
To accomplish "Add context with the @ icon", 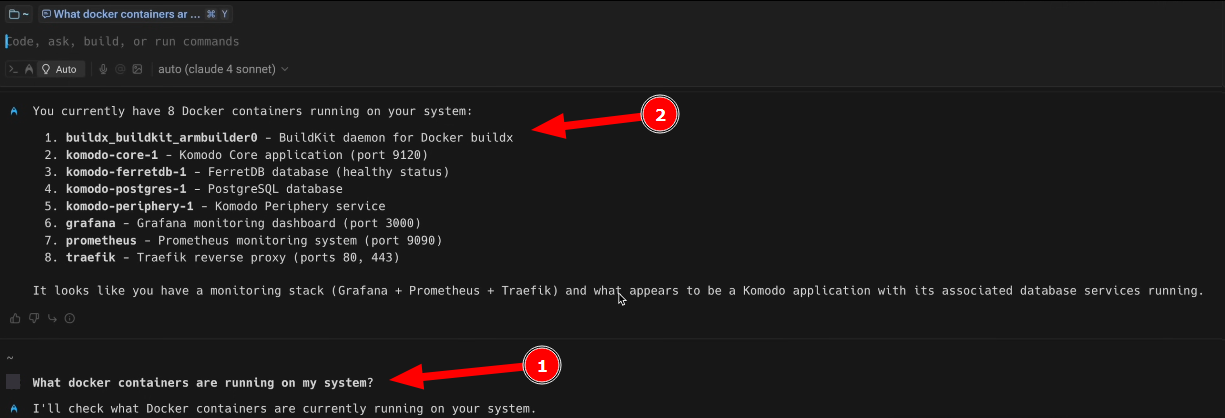I will tap(120, 69).
